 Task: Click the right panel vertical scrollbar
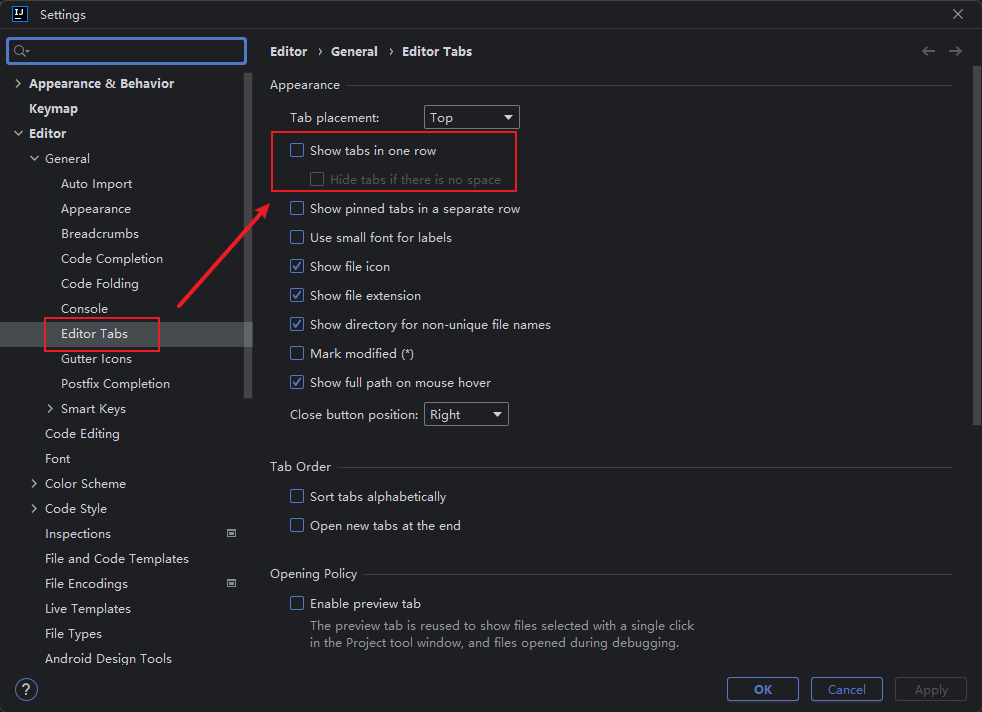click(x=977, y=245)
